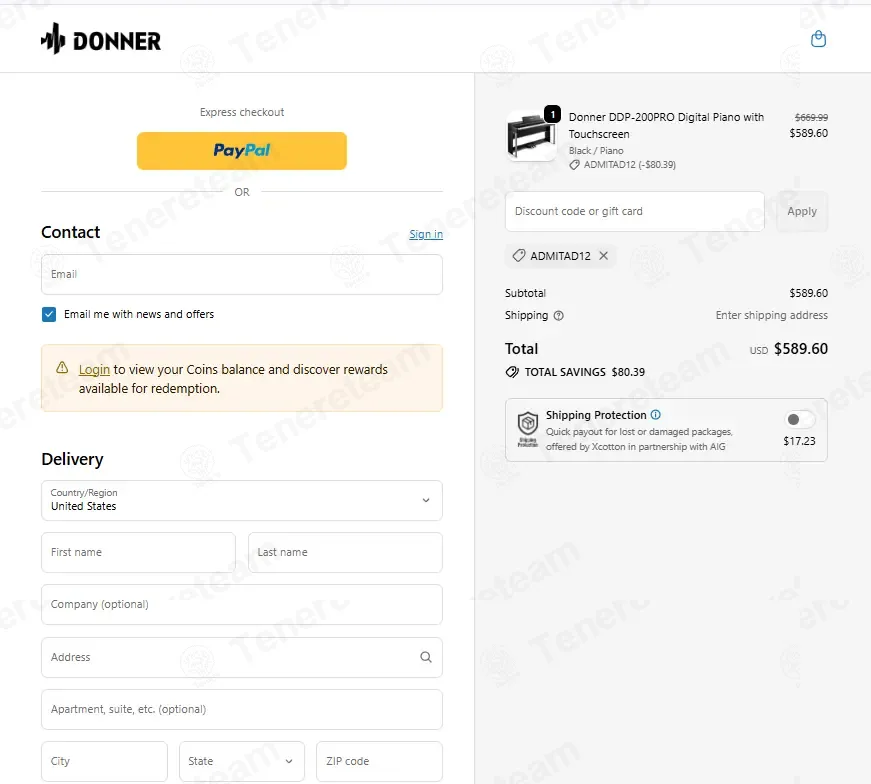Click the 'Express checkout' label
871x784 pixels.
point(242,112)
